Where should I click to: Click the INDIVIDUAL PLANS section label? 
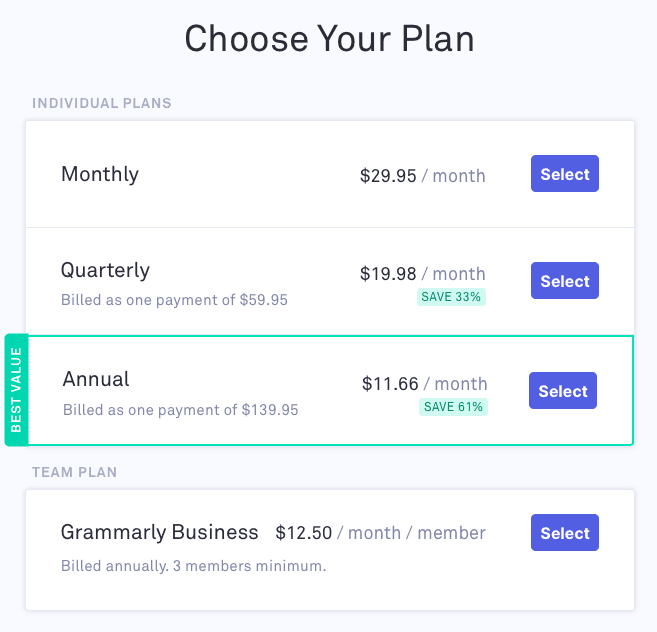pyautogui.click(x=102, y=103)
